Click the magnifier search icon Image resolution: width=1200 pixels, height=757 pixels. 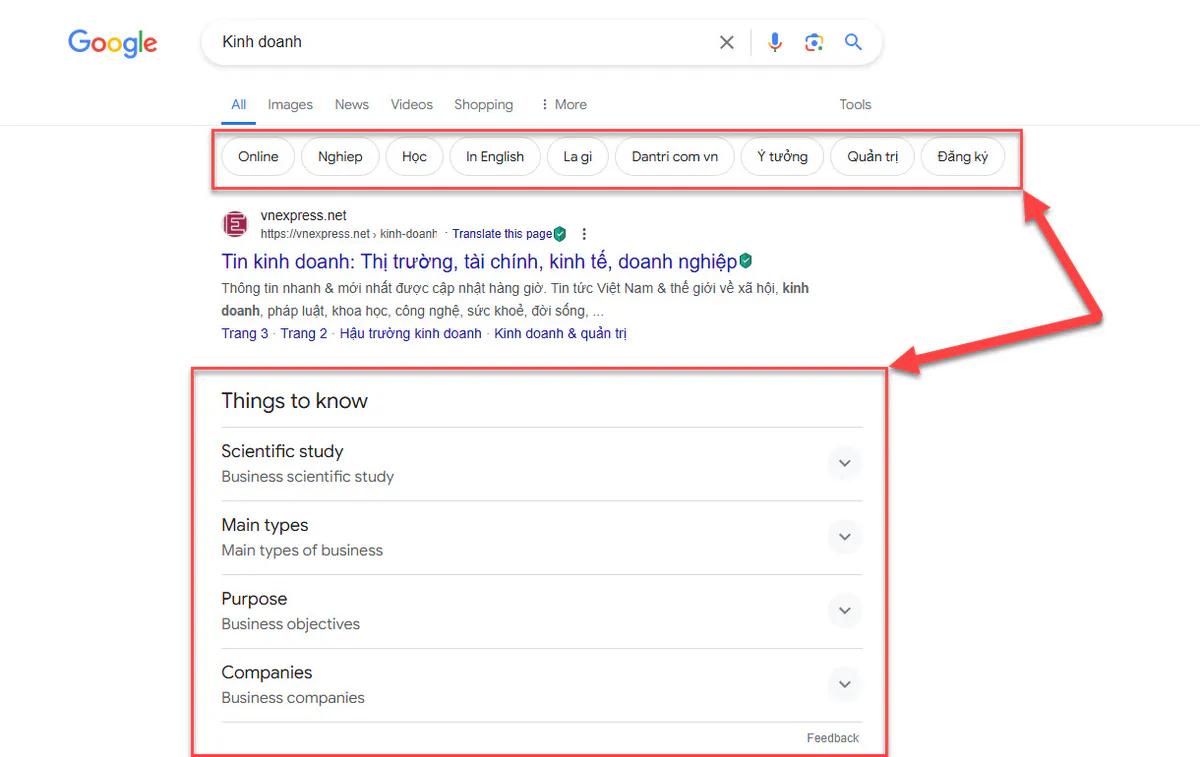pyautogui.click(x=853, y=42)
